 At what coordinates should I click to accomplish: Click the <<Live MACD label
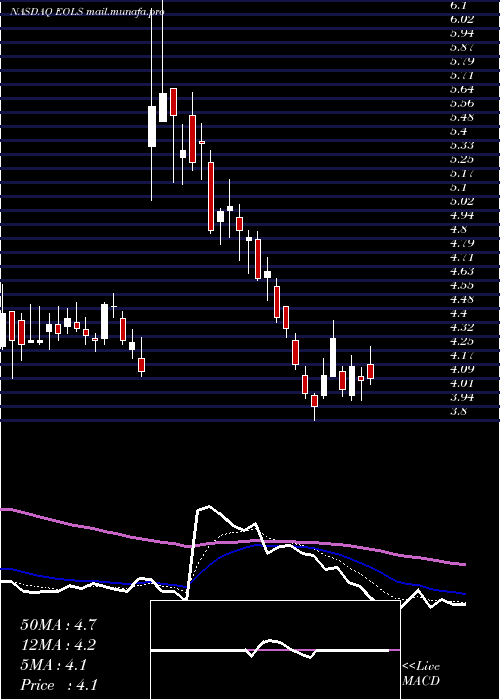point(421,674)
